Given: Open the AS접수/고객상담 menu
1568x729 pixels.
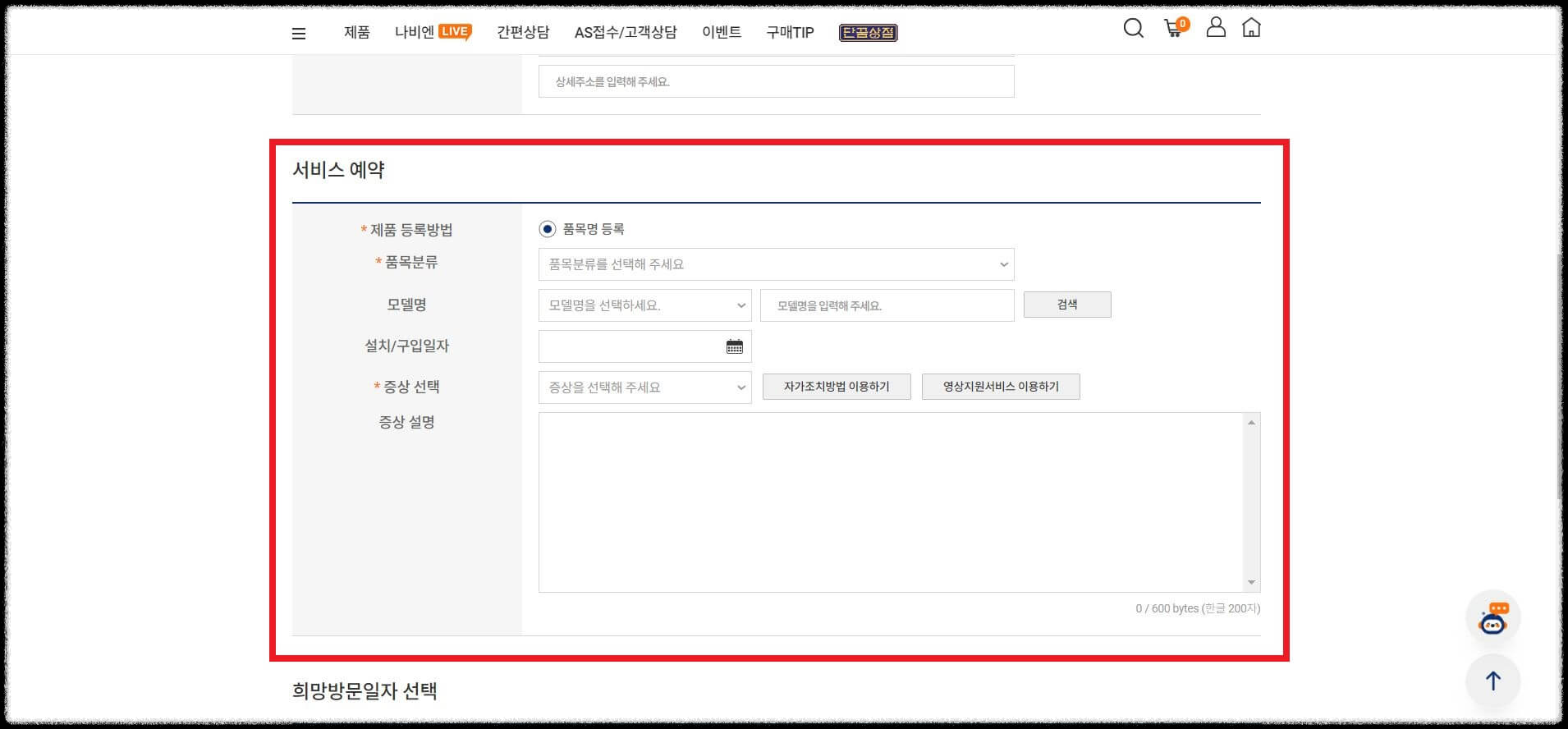Looking at the screenshot, I should coord(626,32).
